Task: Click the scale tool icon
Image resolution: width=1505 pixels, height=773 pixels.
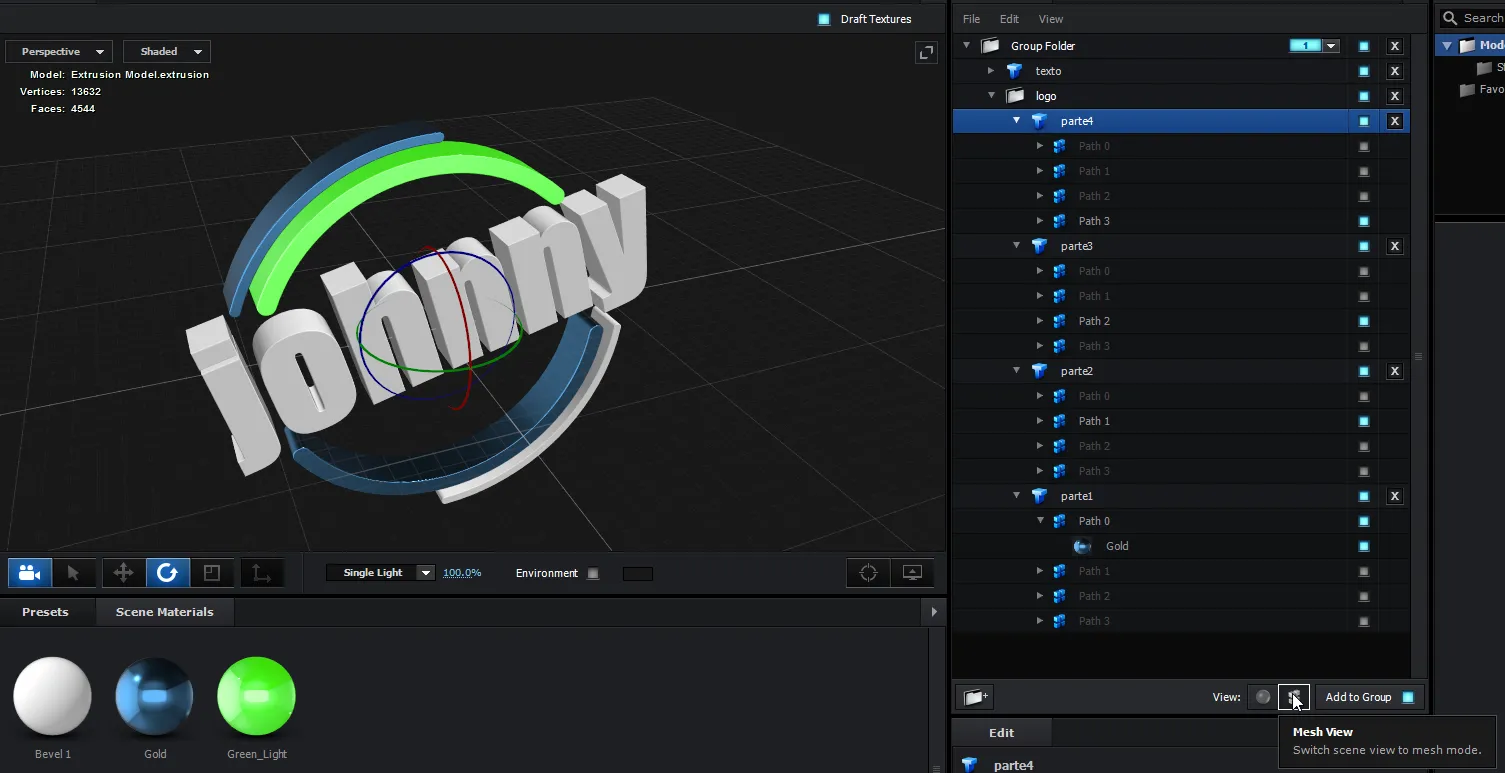Action: 211,573
